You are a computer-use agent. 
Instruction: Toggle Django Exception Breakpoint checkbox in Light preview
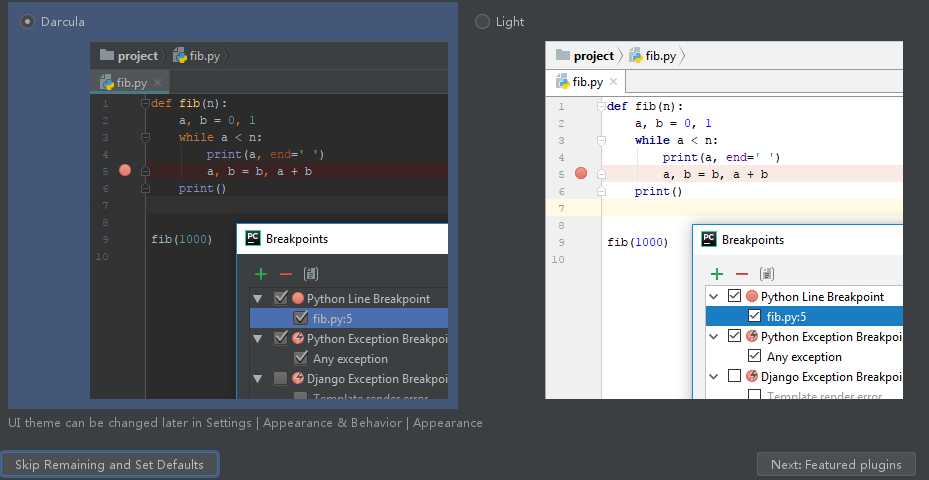(735, 376)
